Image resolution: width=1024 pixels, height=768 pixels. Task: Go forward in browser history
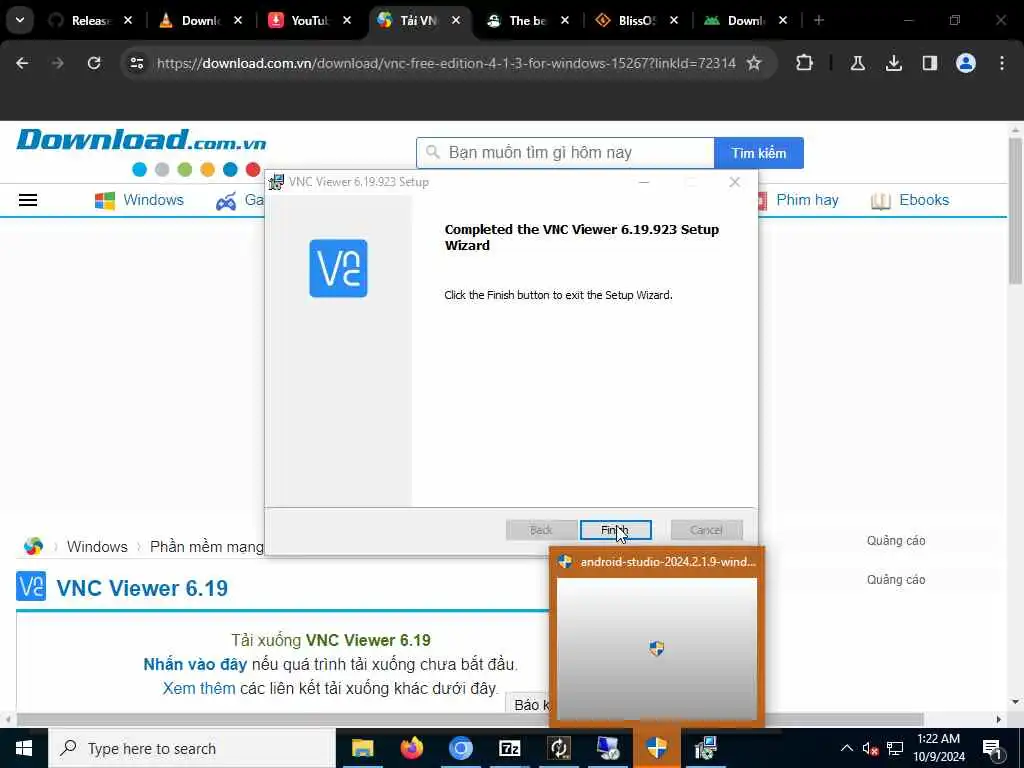(x=57, y=63)
